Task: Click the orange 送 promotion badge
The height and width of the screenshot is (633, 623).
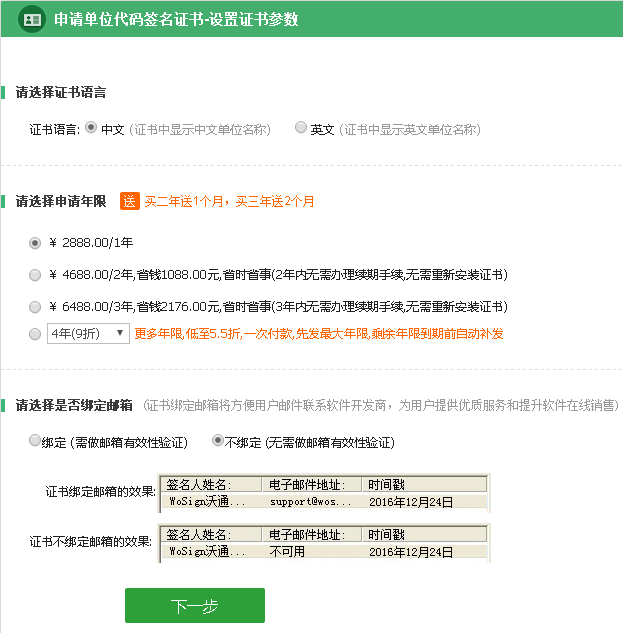Action: click(129, 201)
